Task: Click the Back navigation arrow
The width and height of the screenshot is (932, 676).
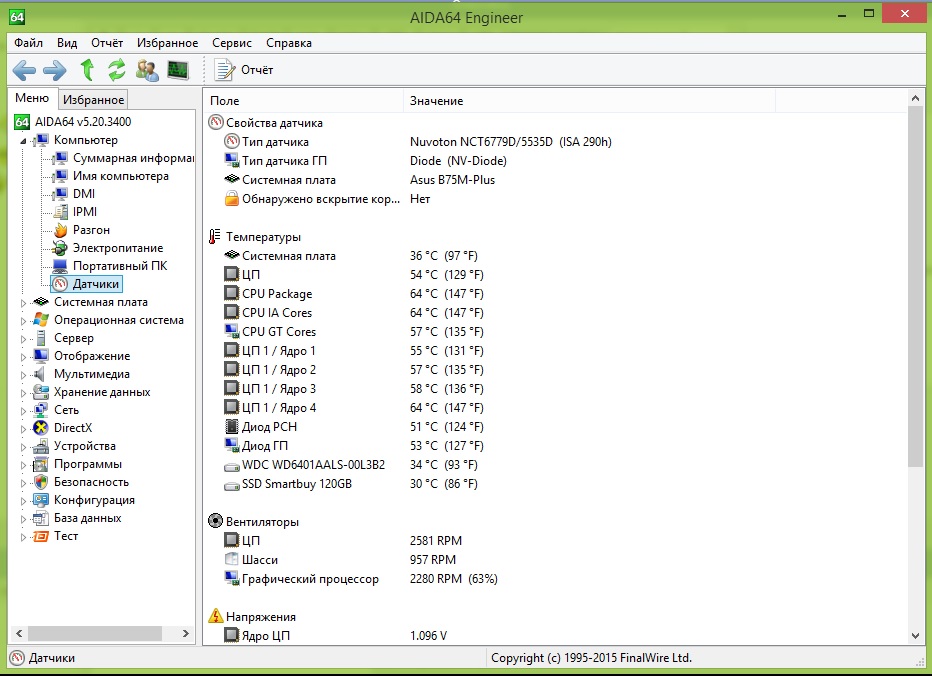Action: (24, 70)
